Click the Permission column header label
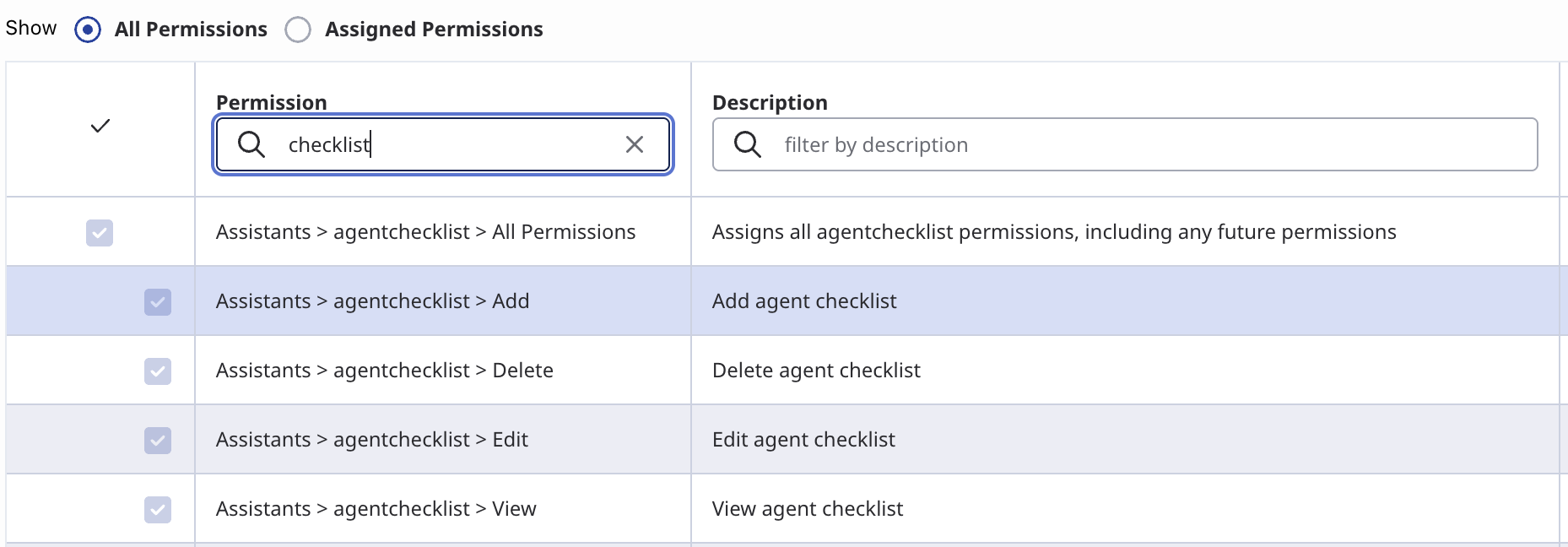This screenshot has width=1568, height=547. tap(271, 103)
